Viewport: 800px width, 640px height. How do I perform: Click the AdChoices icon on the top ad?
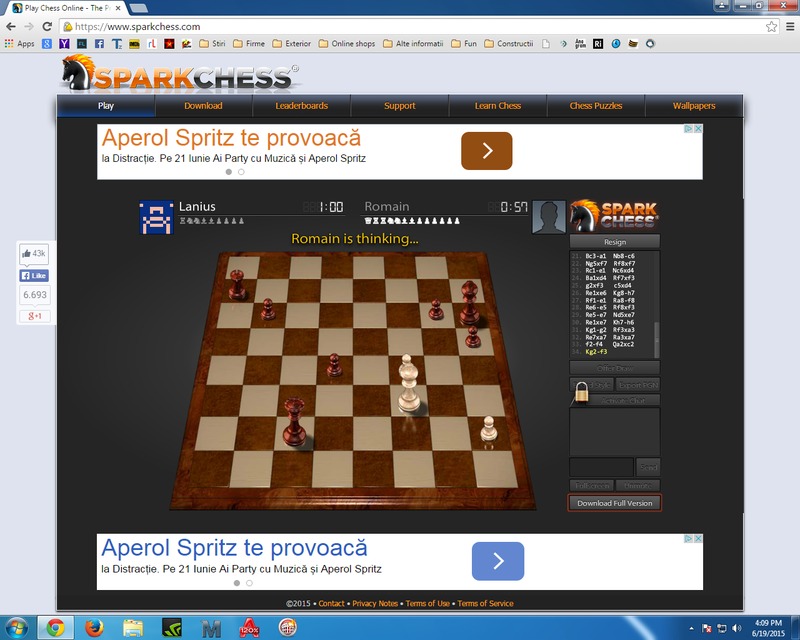[688, 129]
